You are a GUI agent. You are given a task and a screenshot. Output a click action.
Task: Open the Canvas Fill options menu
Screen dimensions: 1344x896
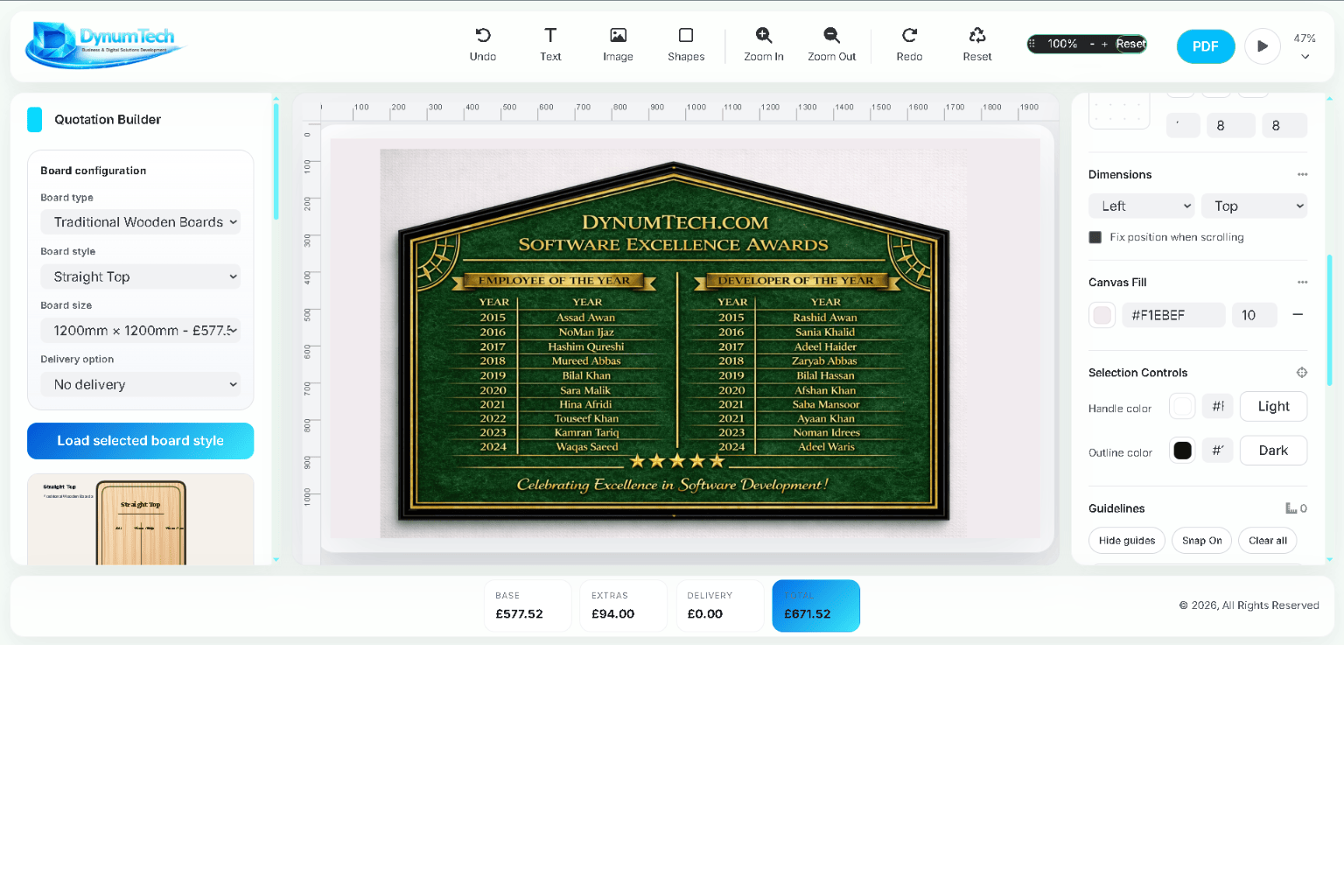(1303, 282)
